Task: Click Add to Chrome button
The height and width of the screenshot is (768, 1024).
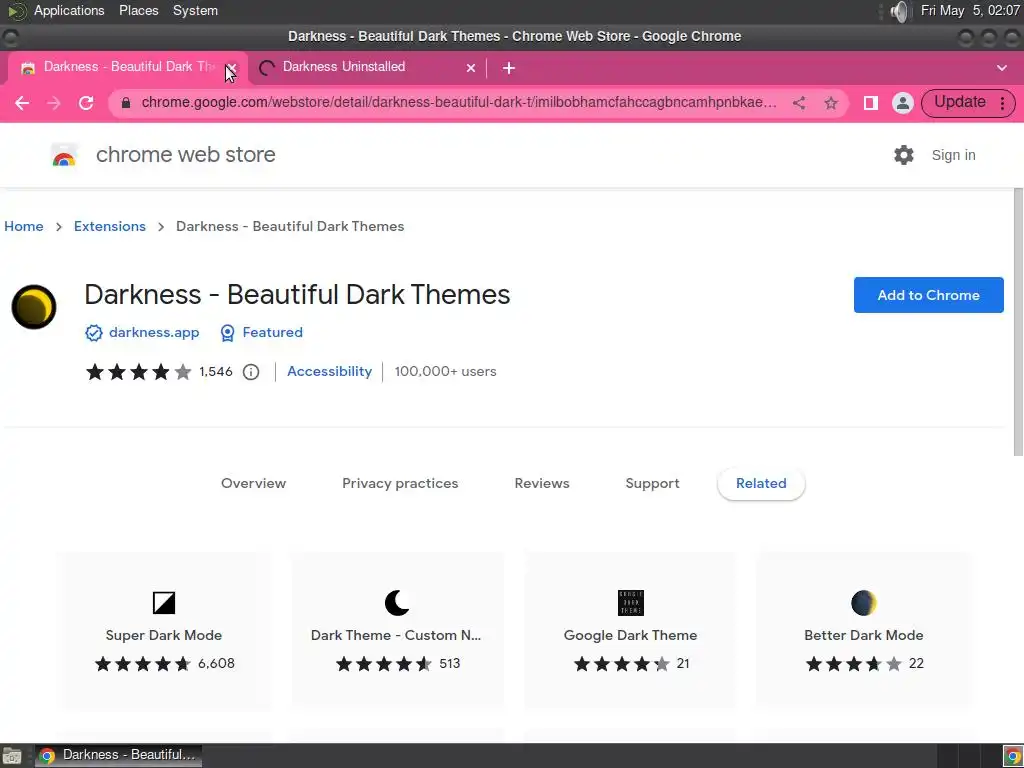Action: point(928,295)
